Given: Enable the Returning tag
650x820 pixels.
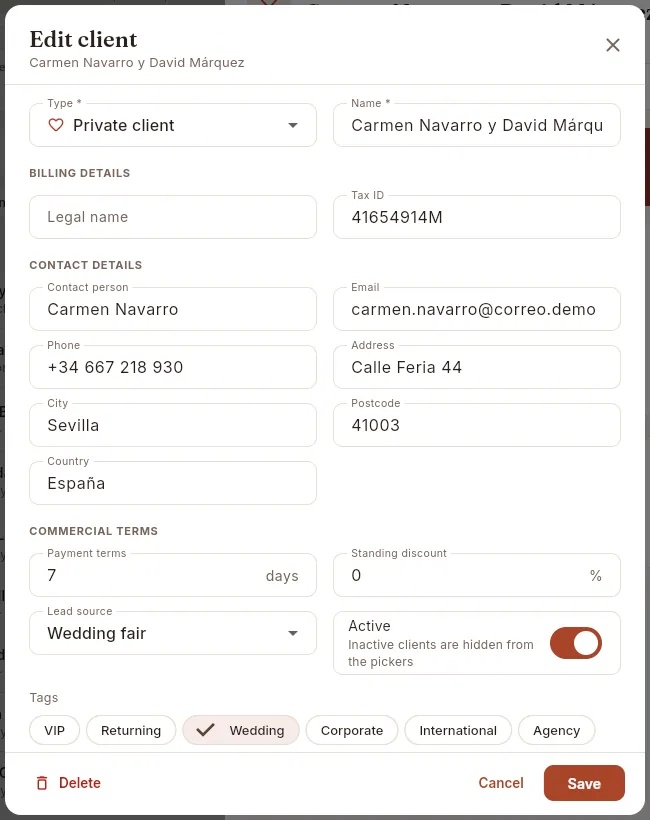Looking at the screenshot, I should point(131,730).
